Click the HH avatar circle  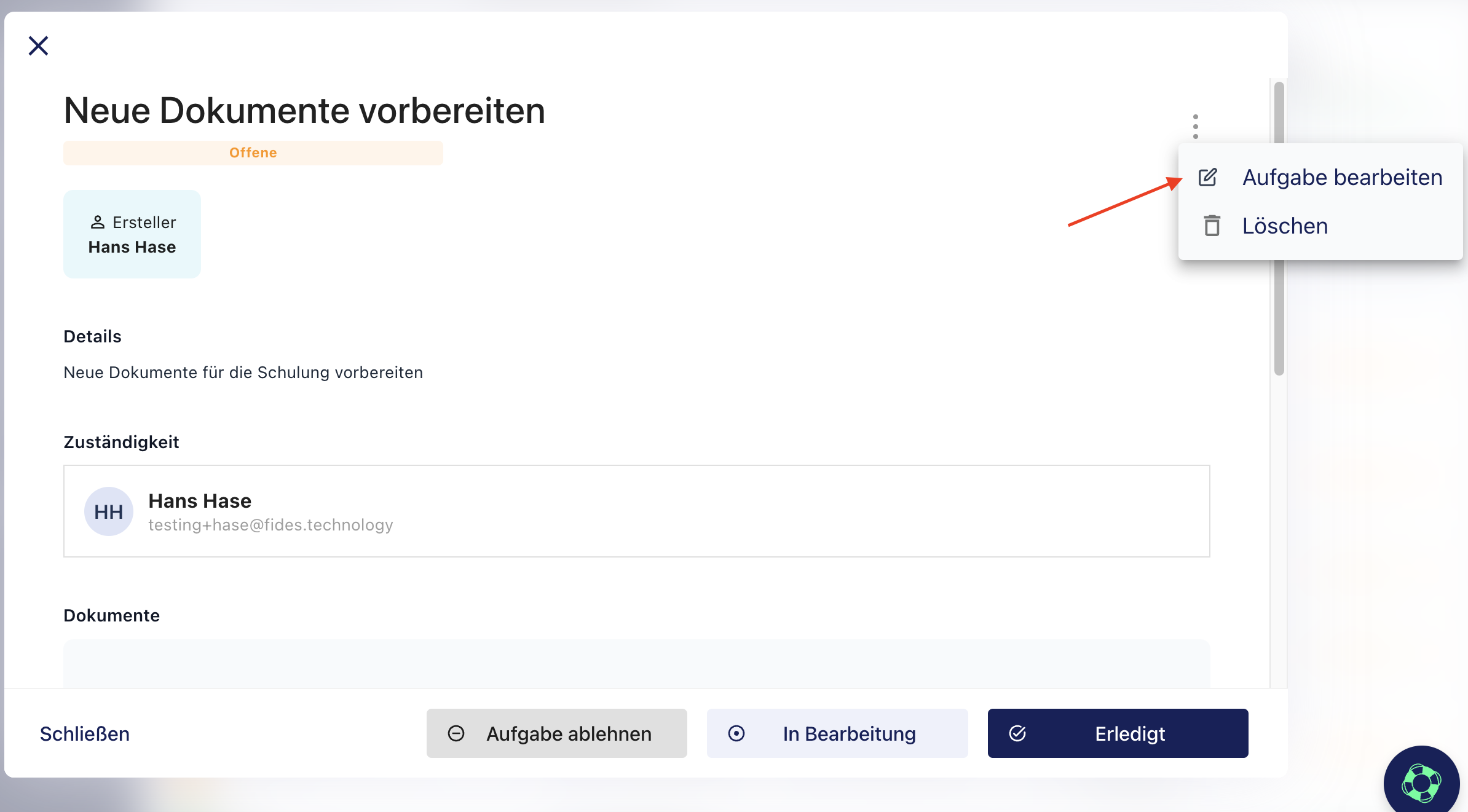(x=109, y=511)
